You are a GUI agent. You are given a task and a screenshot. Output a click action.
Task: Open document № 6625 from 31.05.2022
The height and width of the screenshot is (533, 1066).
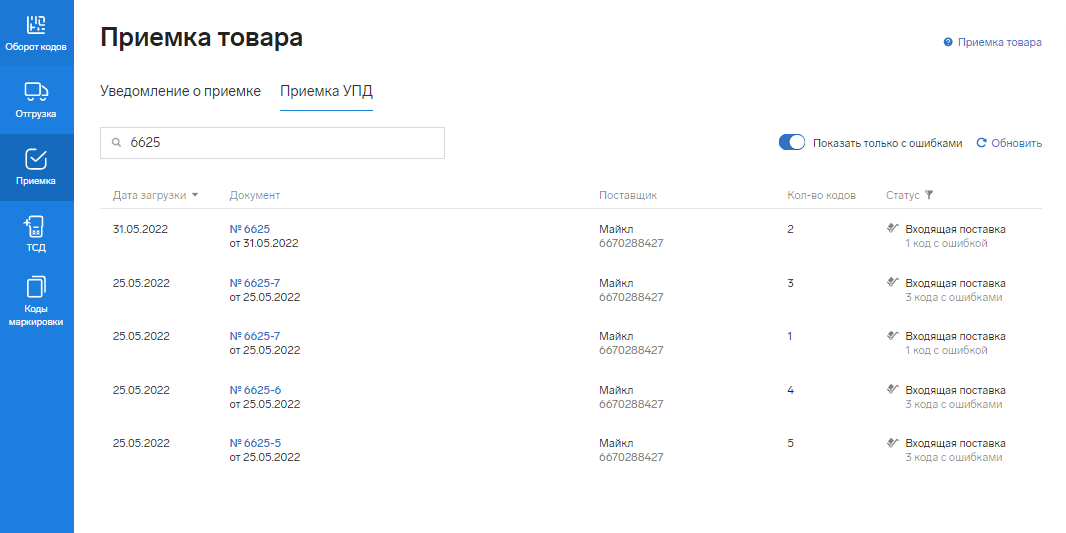click(x=249, y=229)
